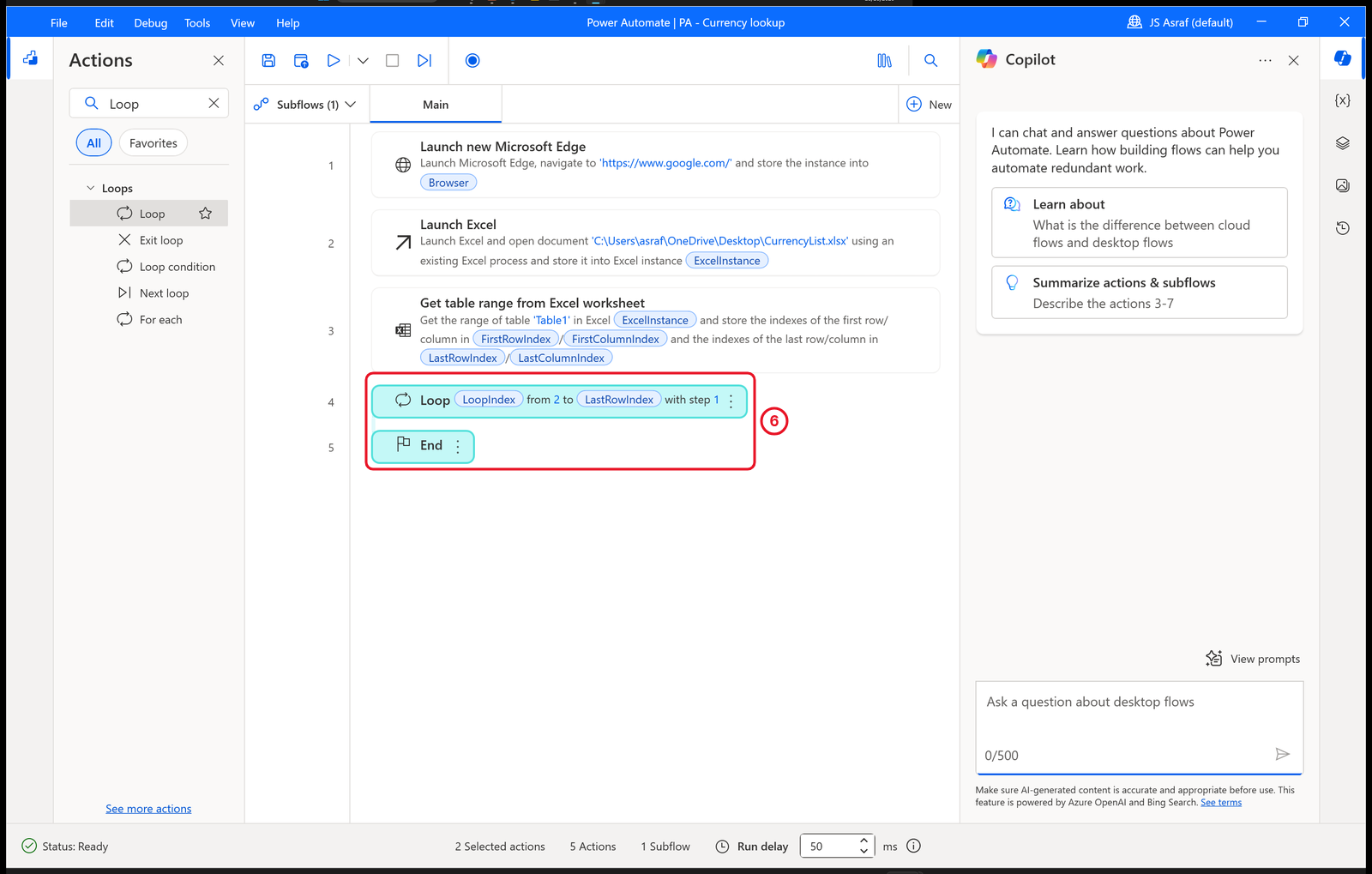Viewport: 1372px width, 874px height.
Task: Open the Error history clock icon
Action: [1343, 228]
